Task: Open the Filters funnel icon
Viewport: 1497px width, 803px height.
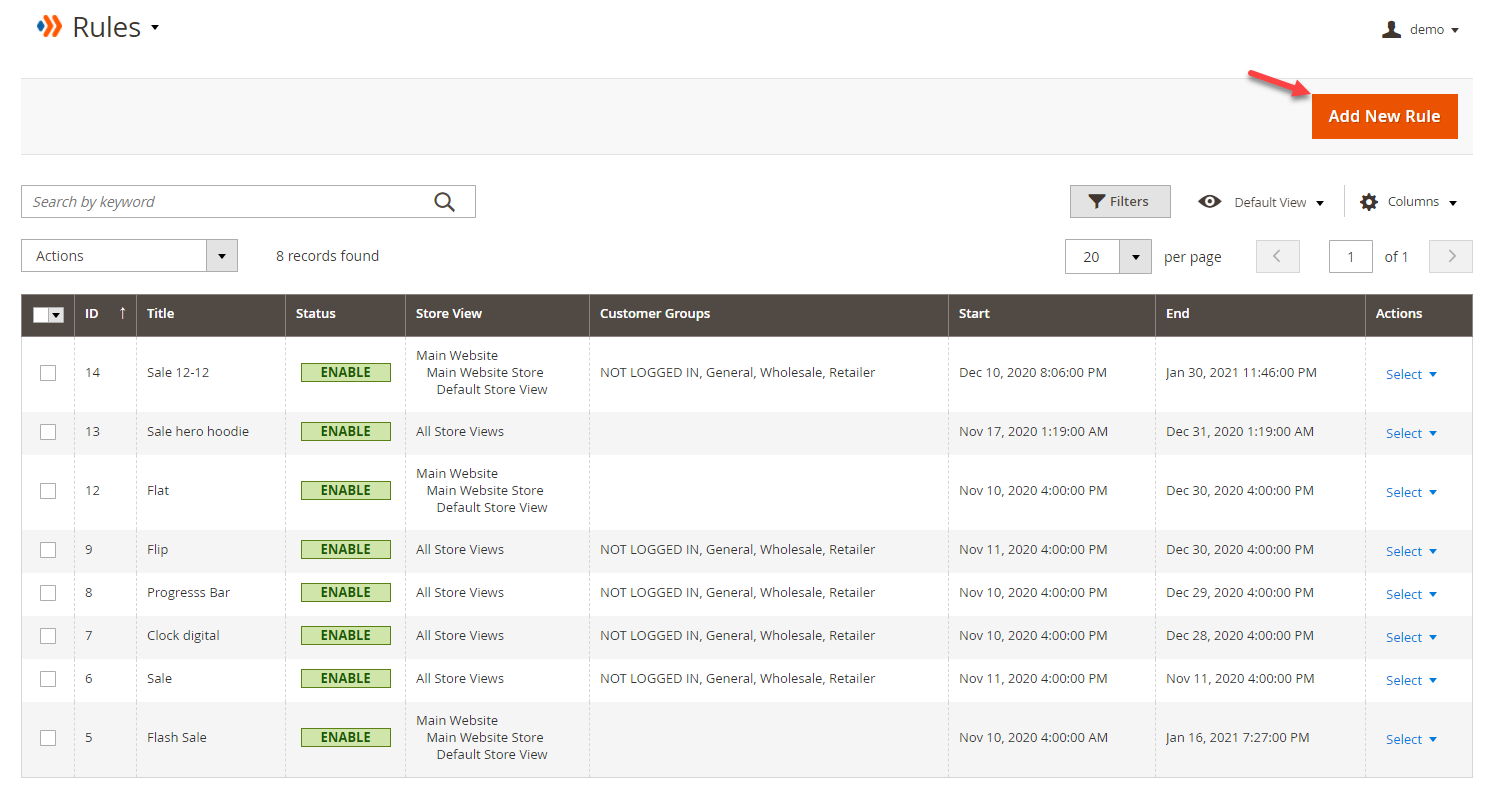Action: click(1097, 201)
